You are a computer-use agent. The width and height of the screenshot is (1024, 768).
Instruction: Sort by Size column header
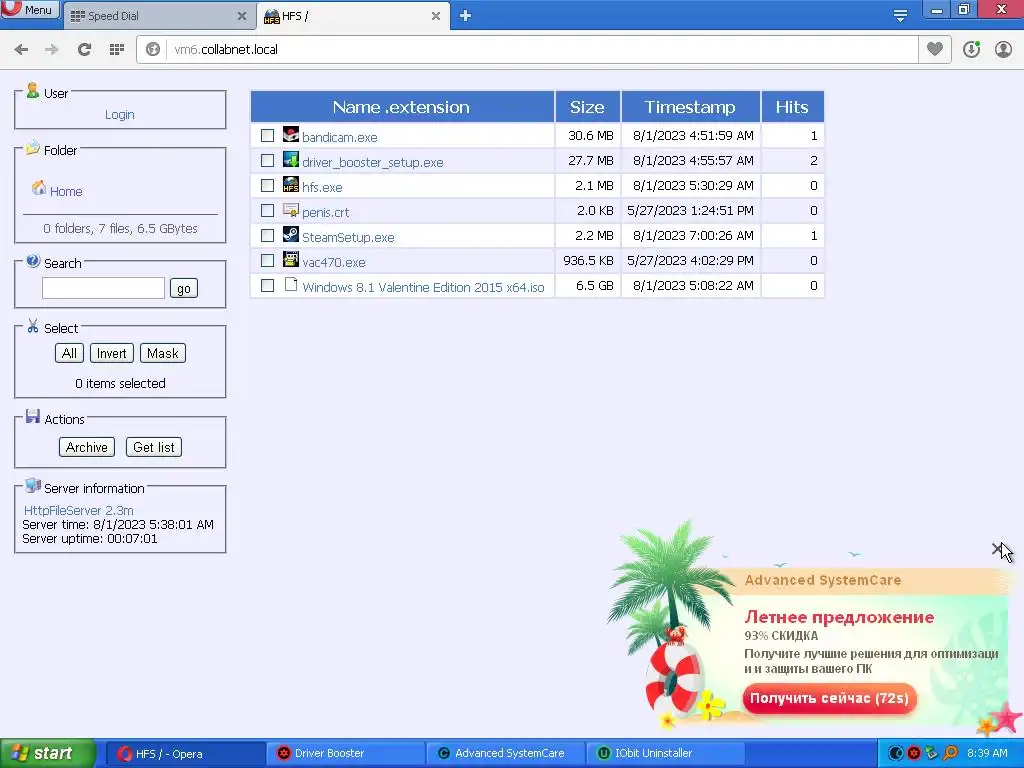tap(587, 107)
